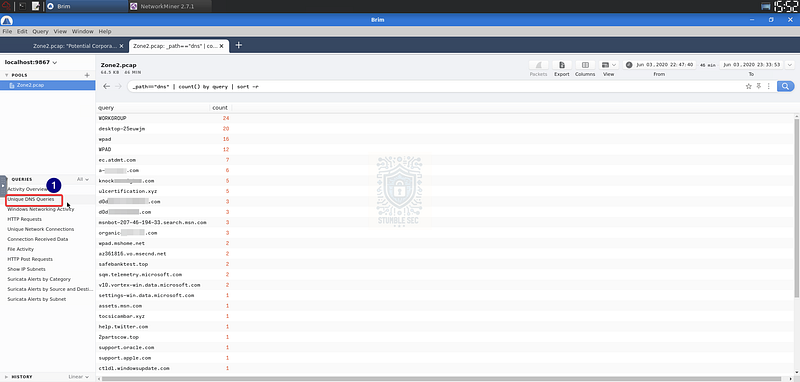Click the left sidebar collapse handle

(x=3, y=186)
